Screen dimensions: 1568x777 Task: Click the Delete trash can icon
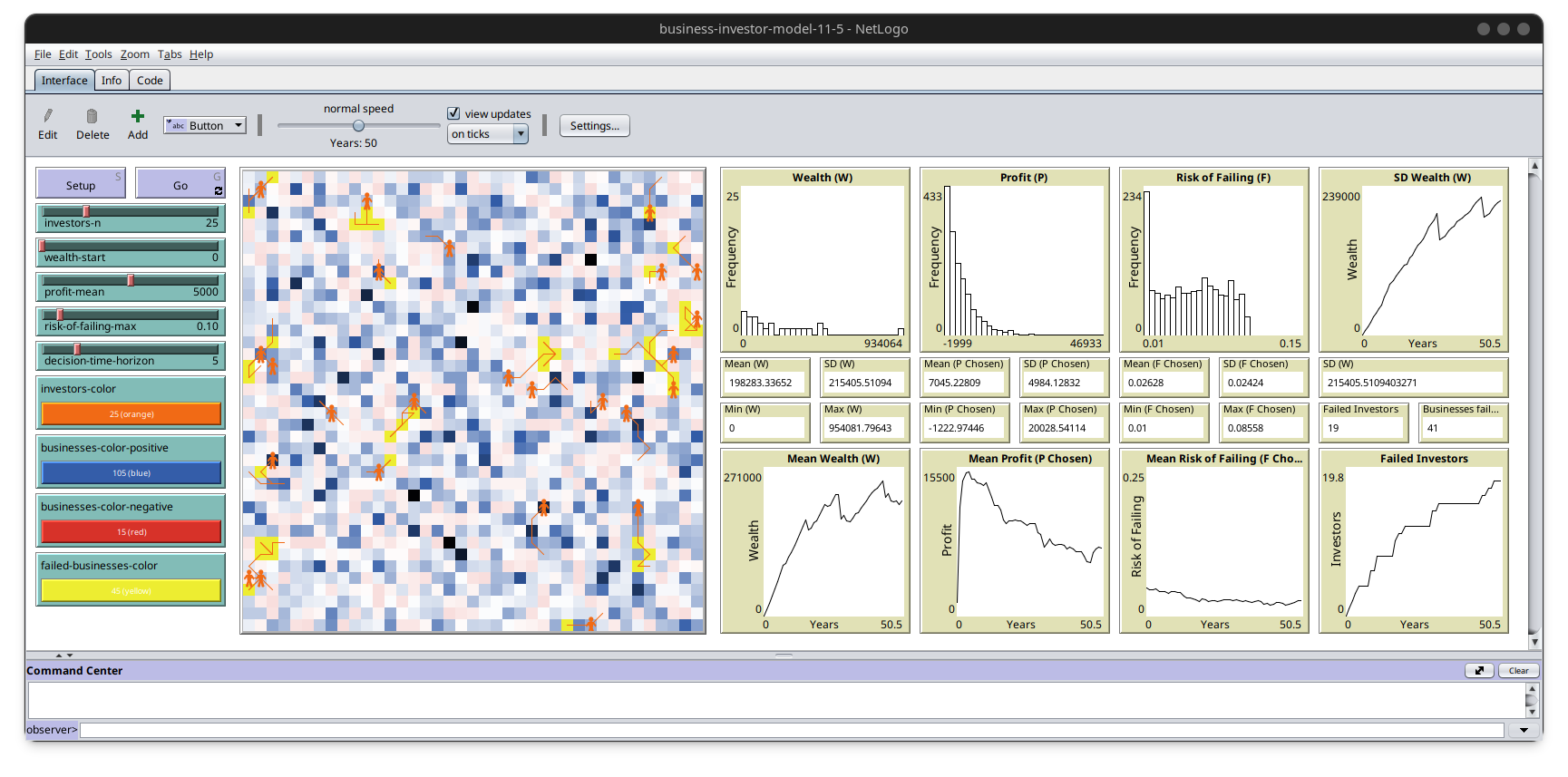pyautogui.click(x=92, y=116)
